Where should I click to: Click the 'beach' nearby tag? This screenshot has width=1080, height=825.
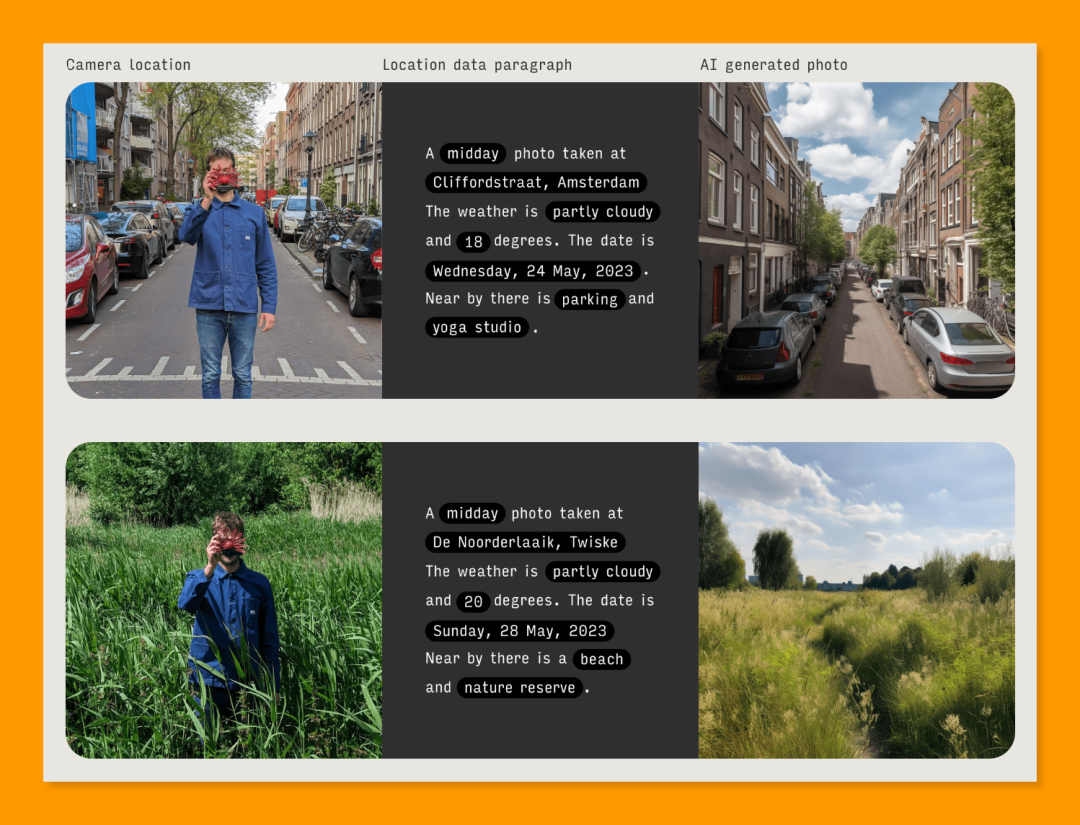click(x=601, y=659)
